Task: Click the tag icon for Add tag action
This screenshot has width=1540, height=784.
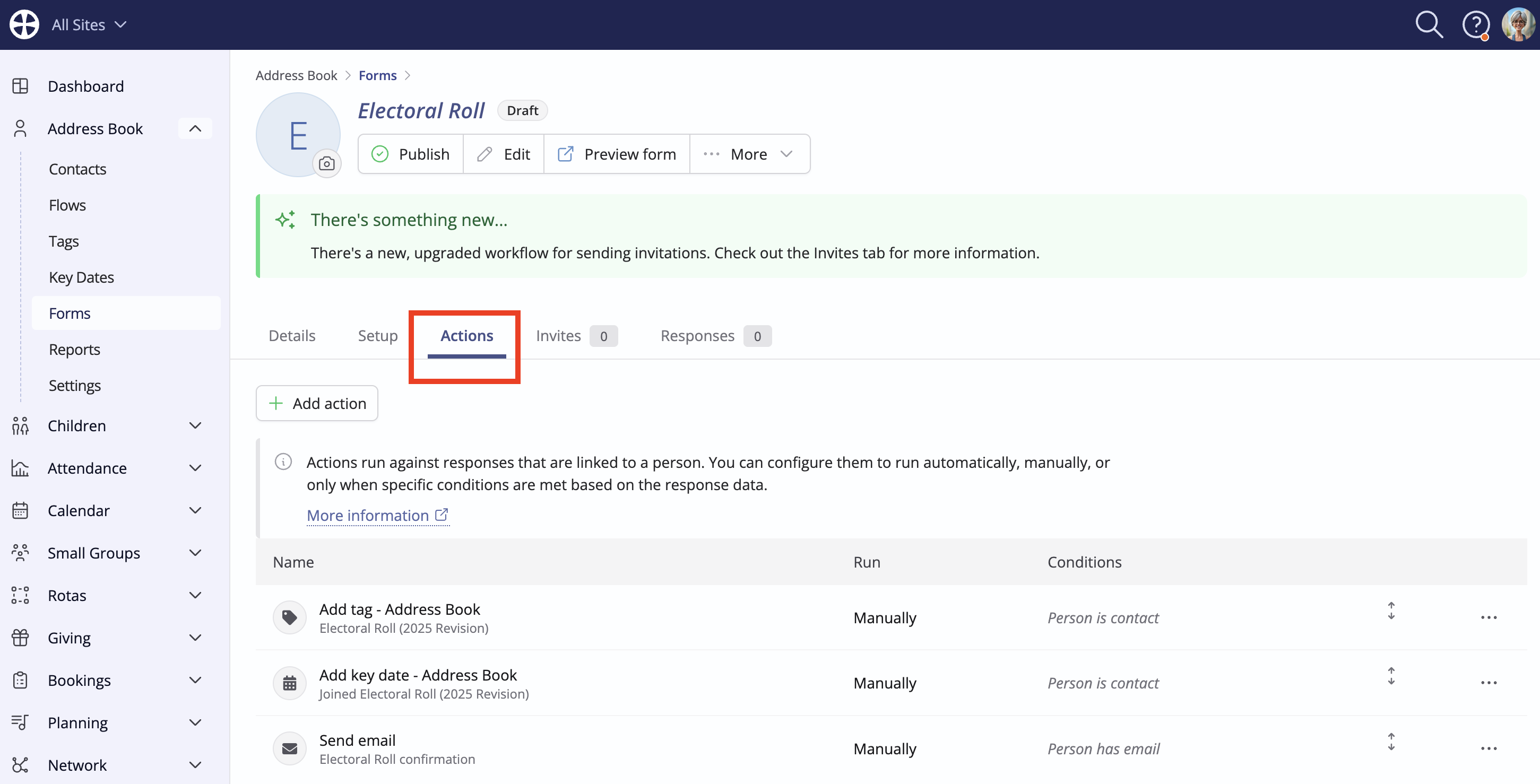Action: [x=289, y=617]
